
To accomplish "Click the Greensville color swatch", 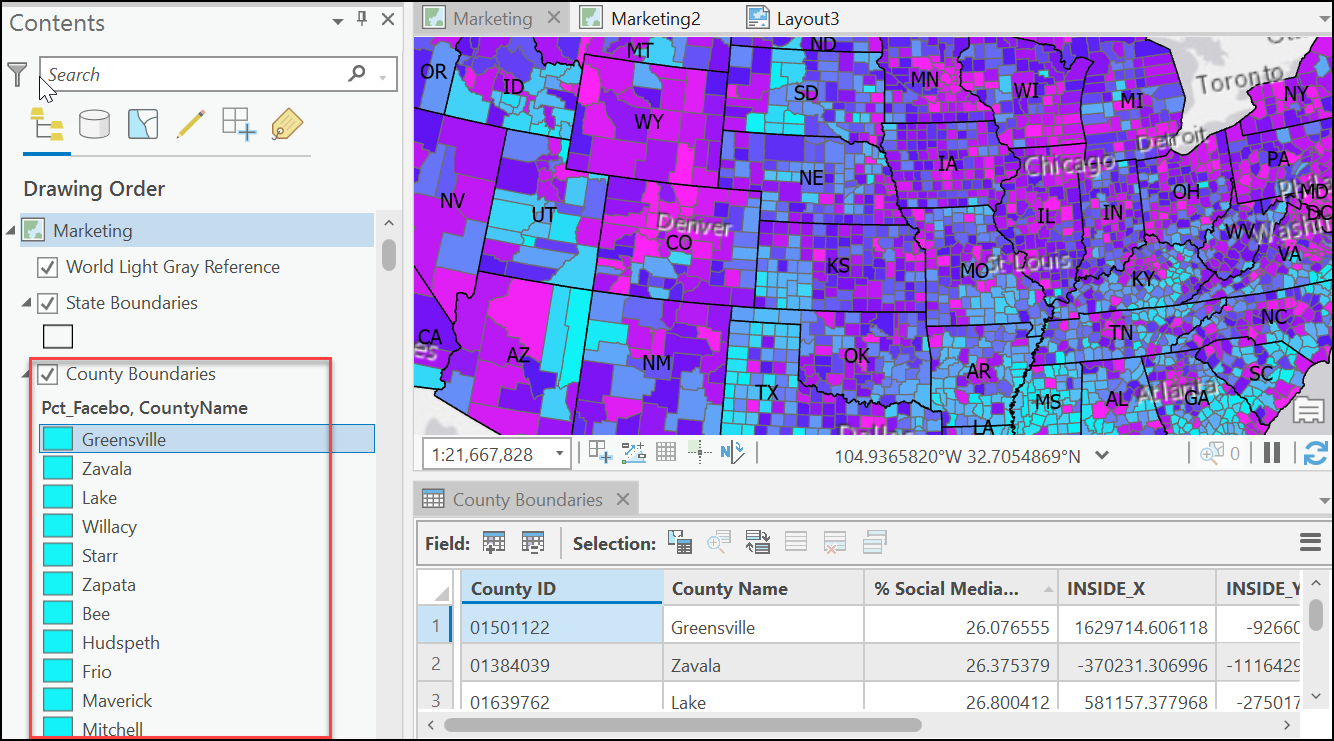I will click(x=58, y=439).
